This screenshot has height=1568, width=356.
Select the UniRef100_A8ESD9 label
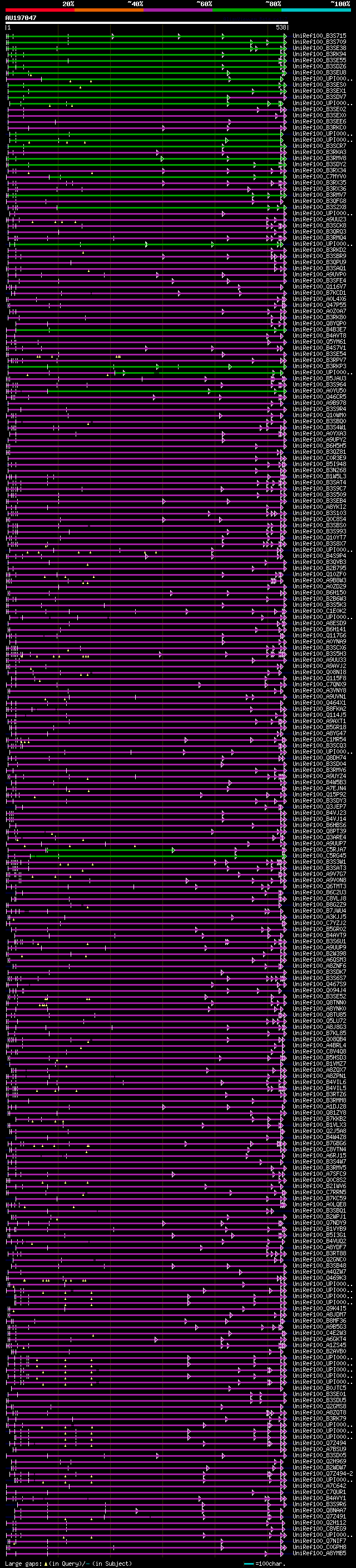coord(319,623)
